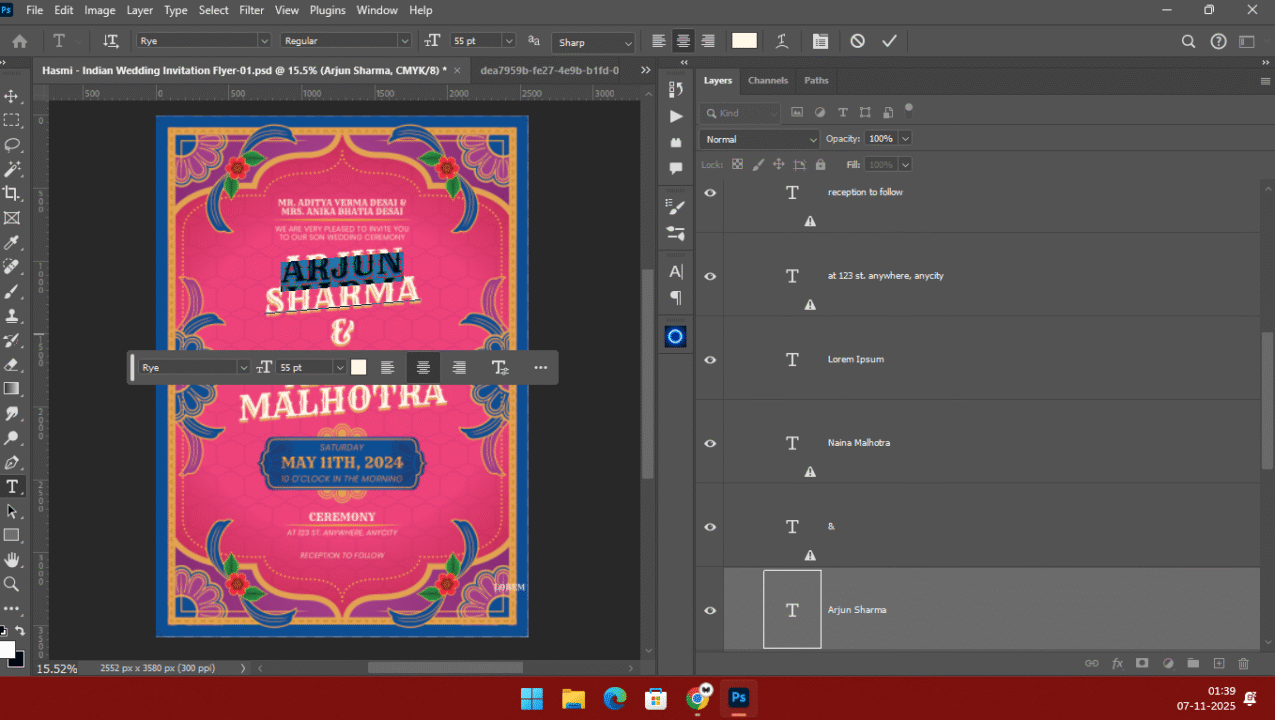Commit text edits with the checkmark
Image resolution: width=1275 pixels, height=720 pixels.
[x=889, y=41]
